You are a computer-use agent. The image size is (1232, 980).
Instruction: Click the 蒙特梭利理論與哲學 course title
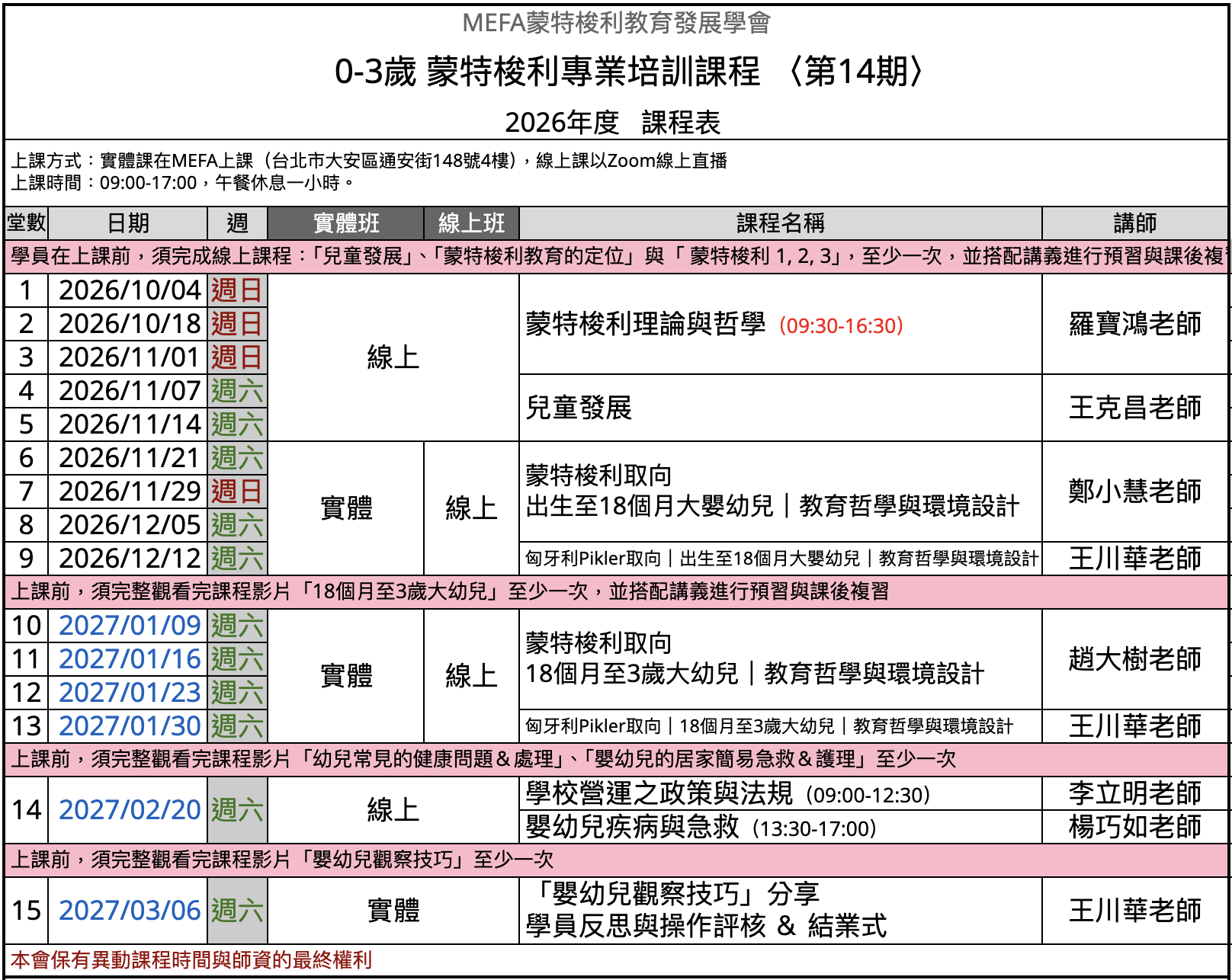(x=645, y=324)
